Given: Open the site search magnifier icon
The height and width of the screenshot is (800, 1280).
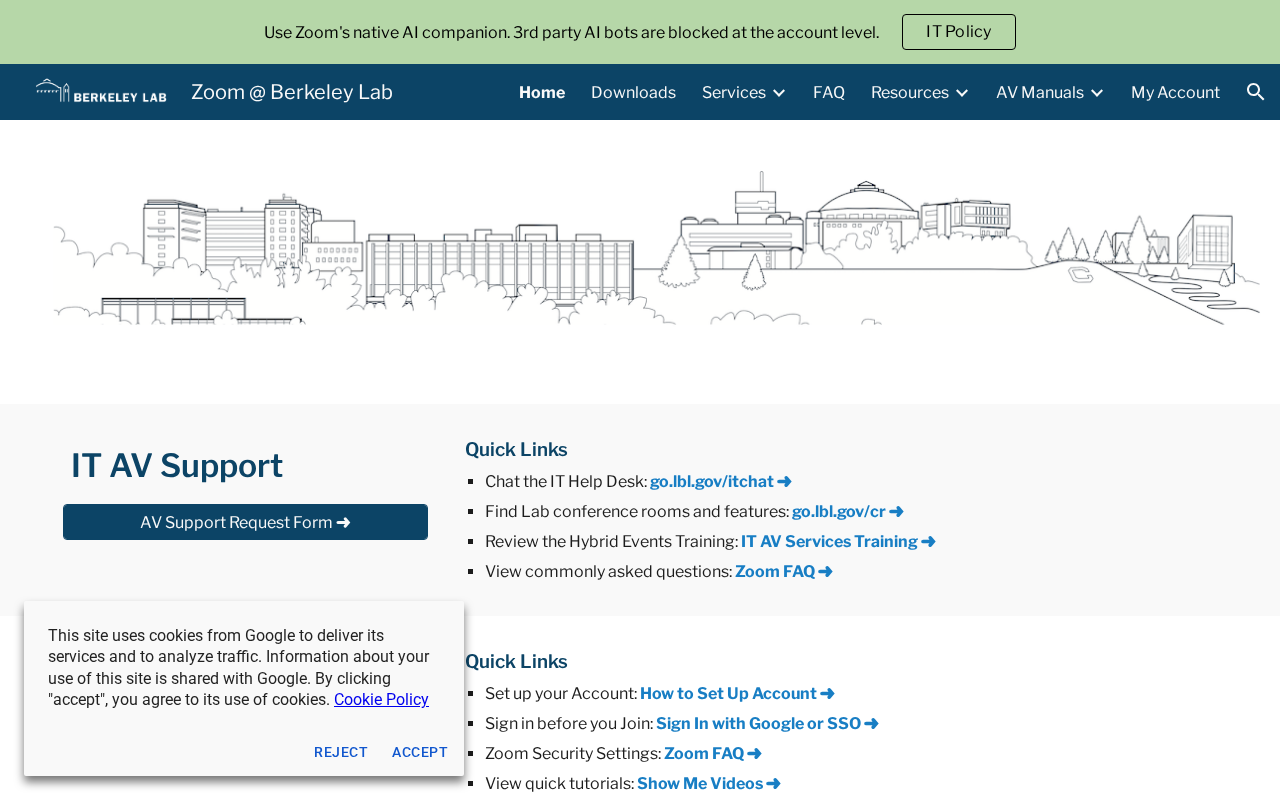Looking at the screenshot, I should 1256,92.
